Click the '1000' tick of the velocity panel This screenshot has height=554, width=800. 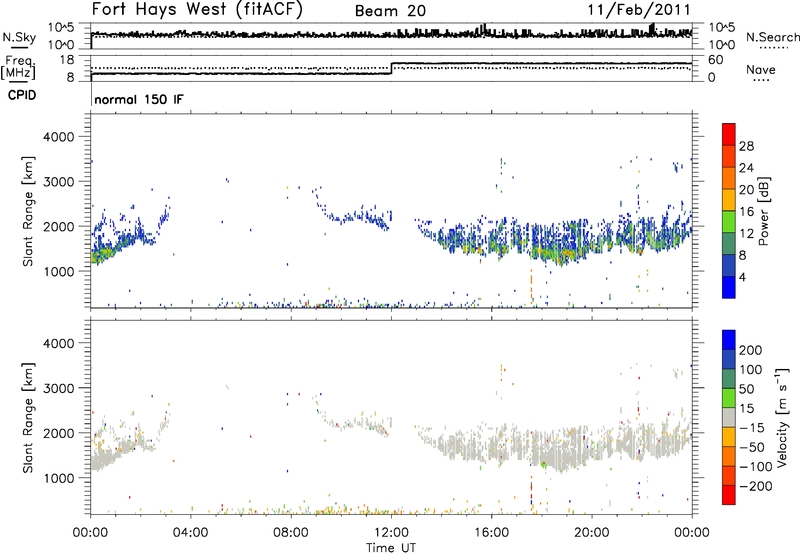pyautogui.click(x=58, y=478)
